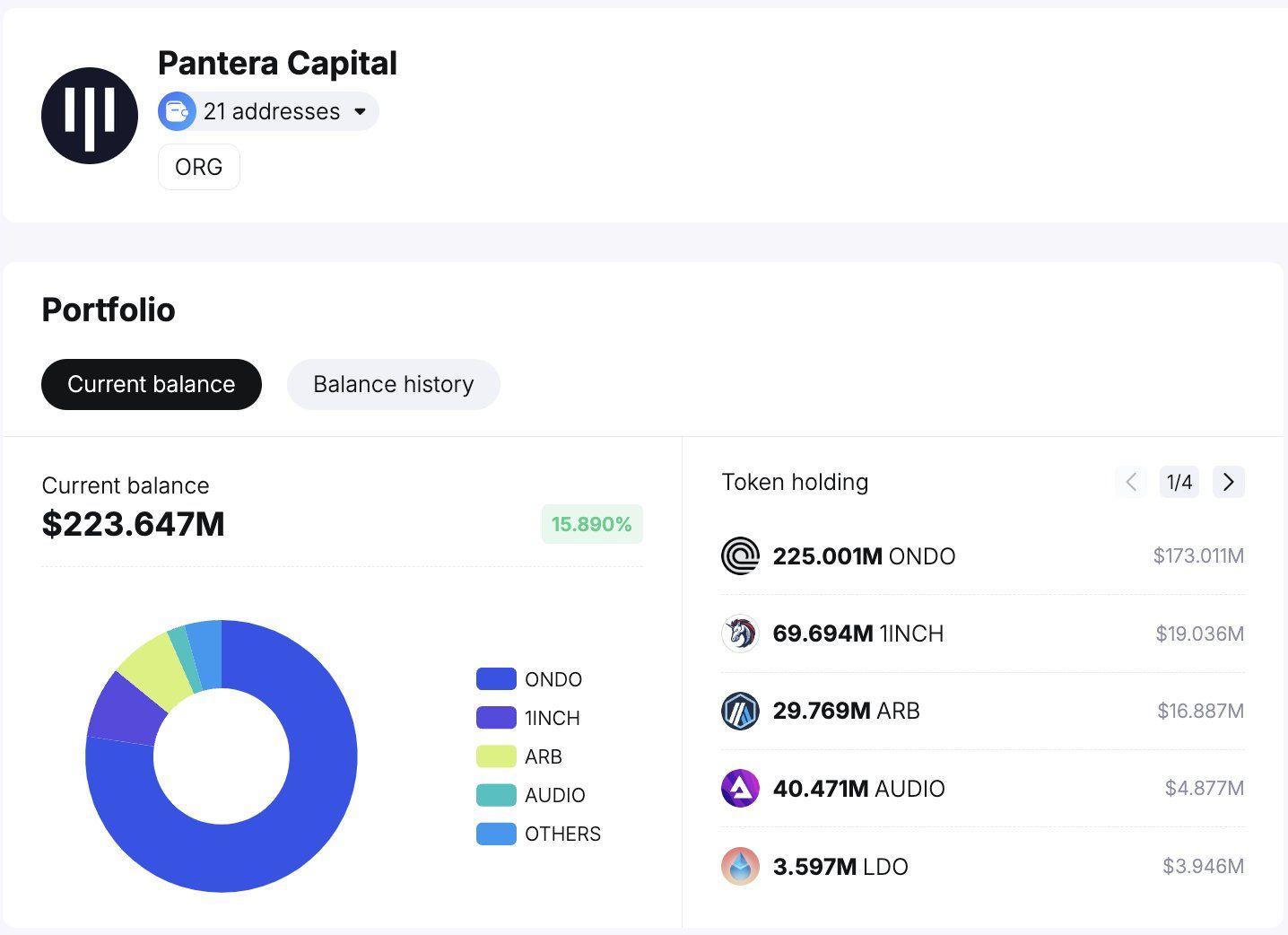Click the 1/4 page indicator
This screenshot has height=935, width=1288.
[x=1179, y=482]
